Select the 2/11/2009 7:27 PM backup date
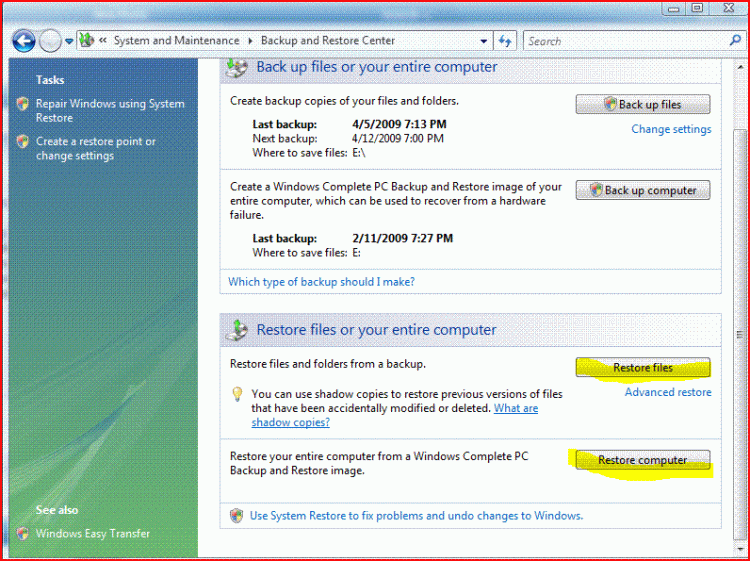 point(402,238)
